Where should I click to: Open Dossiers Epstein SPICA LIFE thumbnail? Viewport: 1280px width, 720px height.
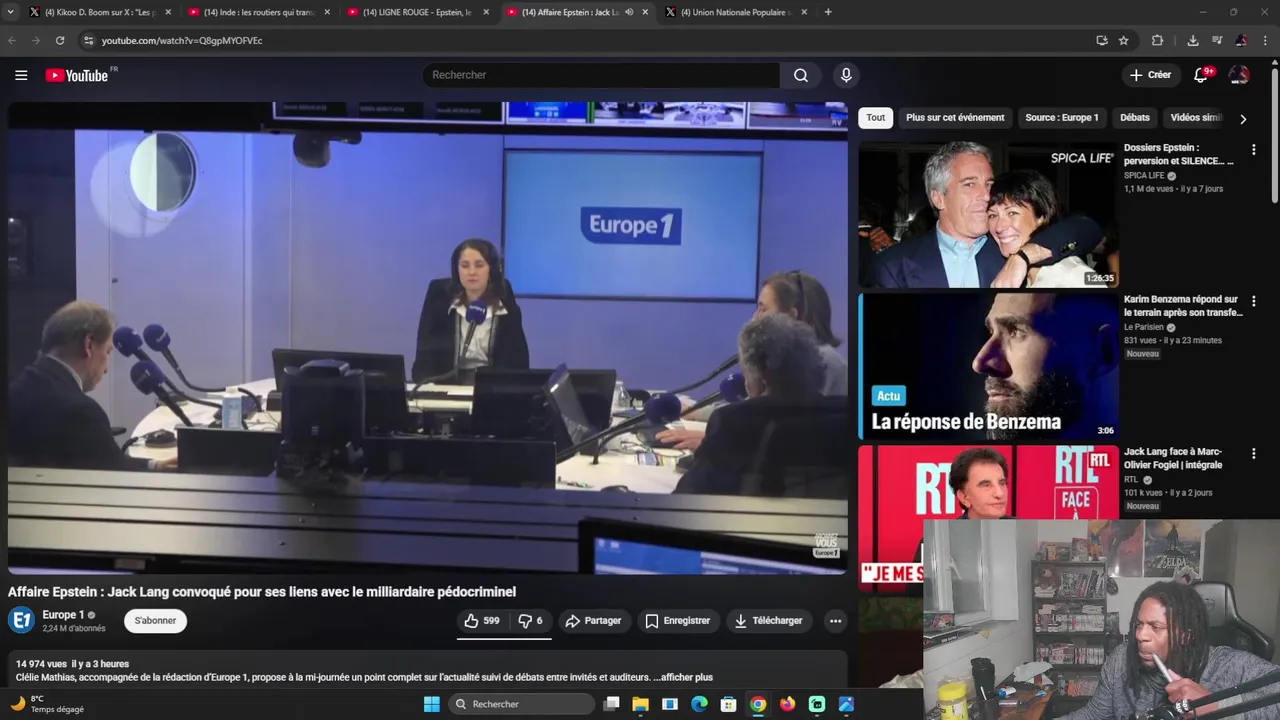pos(988,215)
